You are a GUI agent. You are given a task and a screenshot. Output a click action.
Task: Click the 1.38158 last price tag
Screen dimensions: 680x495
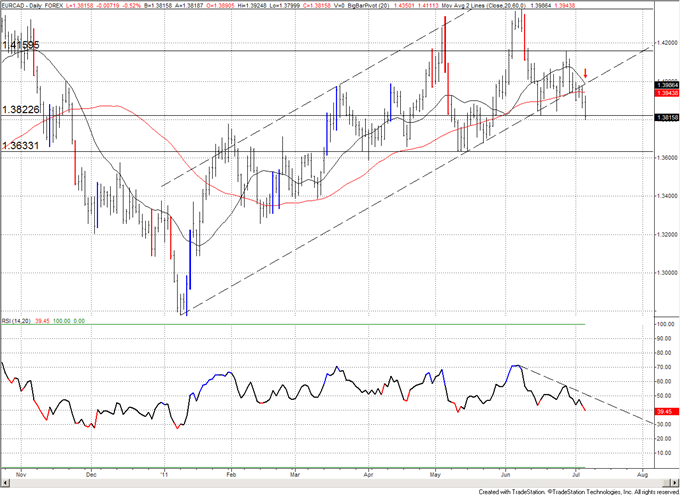click(x=664, y=118)
